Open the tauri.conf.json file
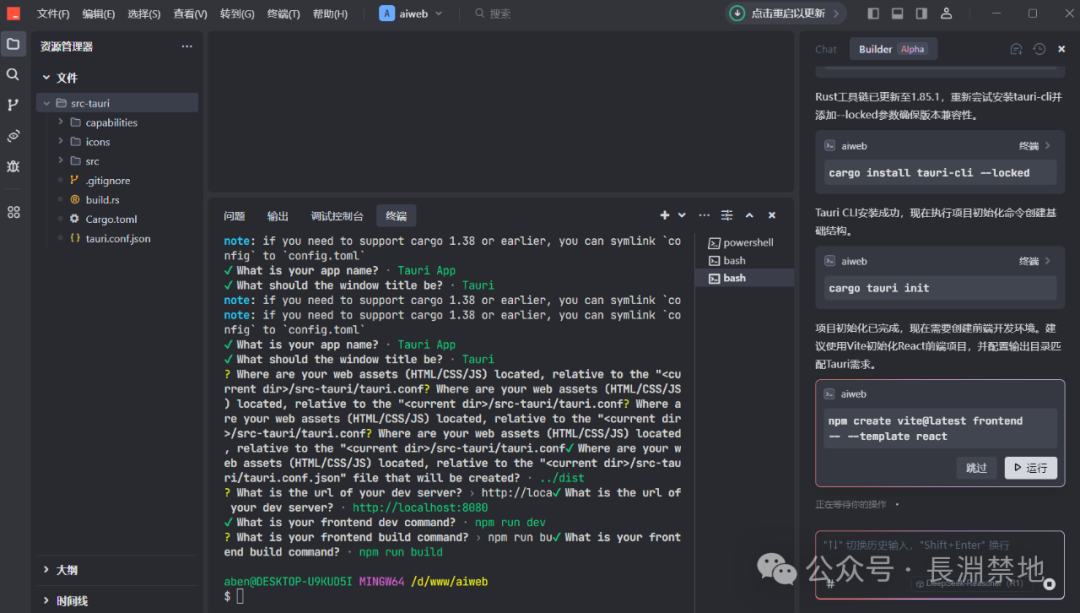This screenshot has width=1080, height=613. click(117, 238)
